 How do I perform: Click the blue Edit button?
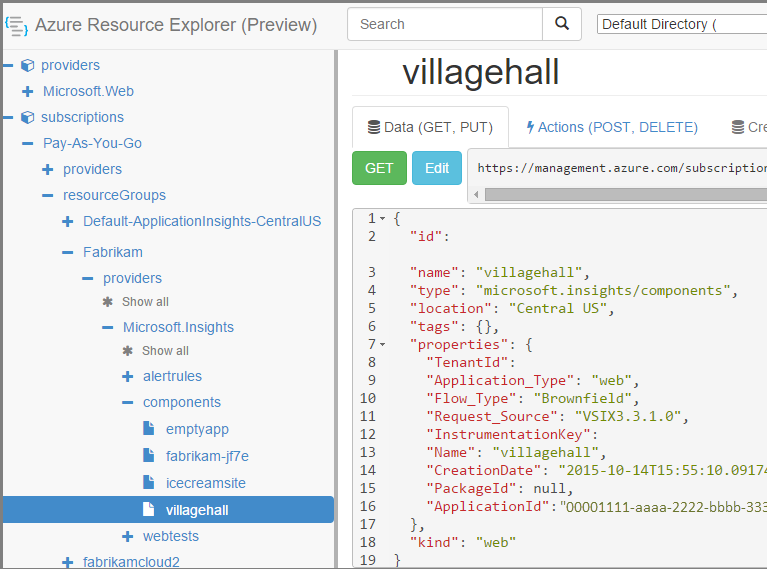437,168
